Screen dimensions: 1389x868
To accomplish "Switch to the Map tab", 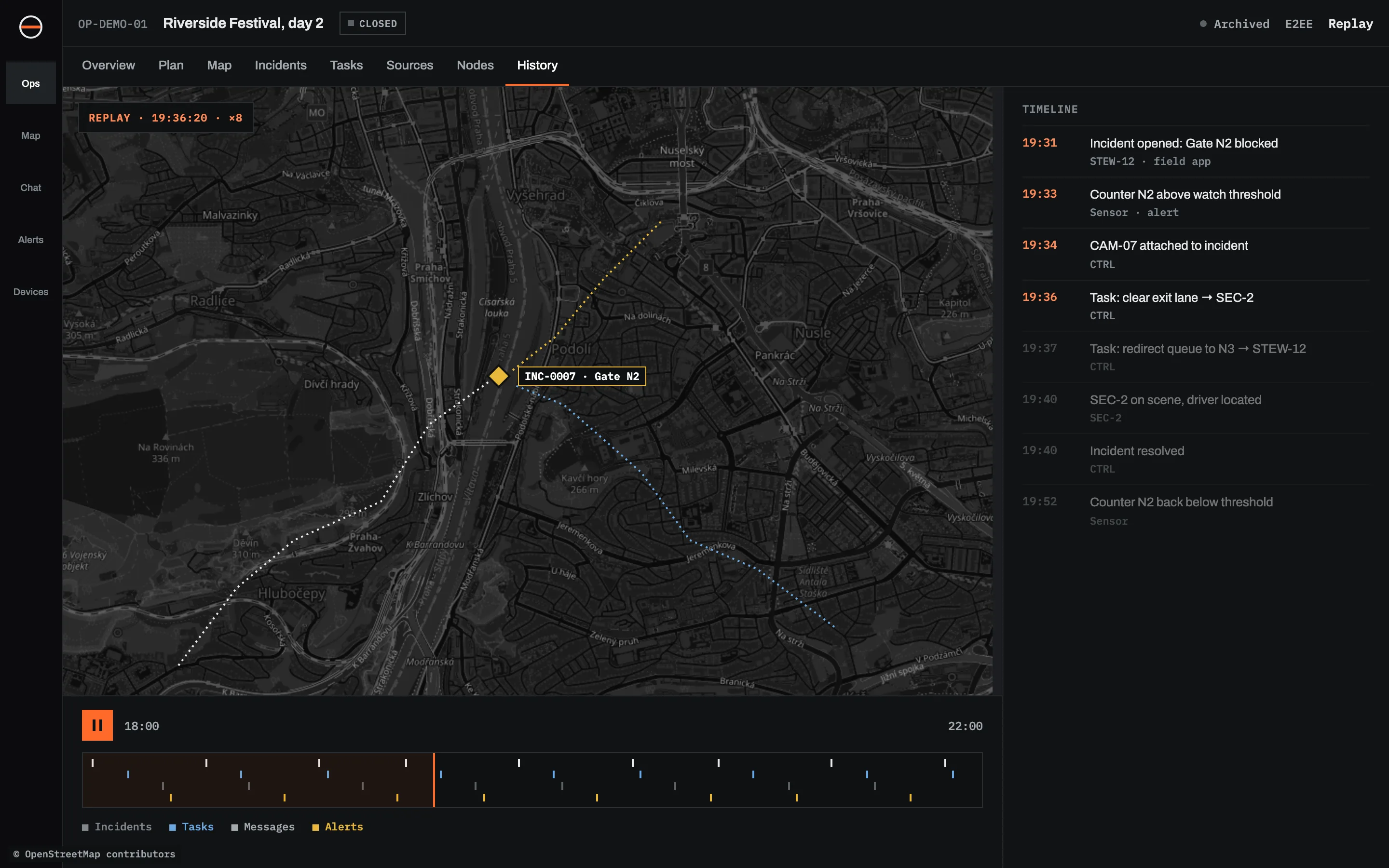I will [x=219, y=66].
